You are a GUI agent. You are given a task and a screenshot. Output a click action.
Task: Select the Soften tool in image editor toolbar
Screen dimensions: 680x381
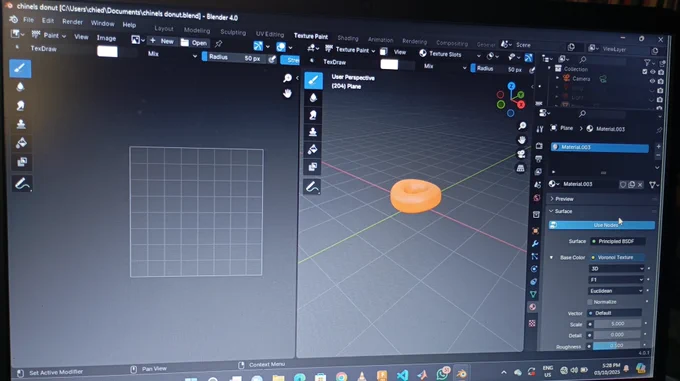(20, 87)
